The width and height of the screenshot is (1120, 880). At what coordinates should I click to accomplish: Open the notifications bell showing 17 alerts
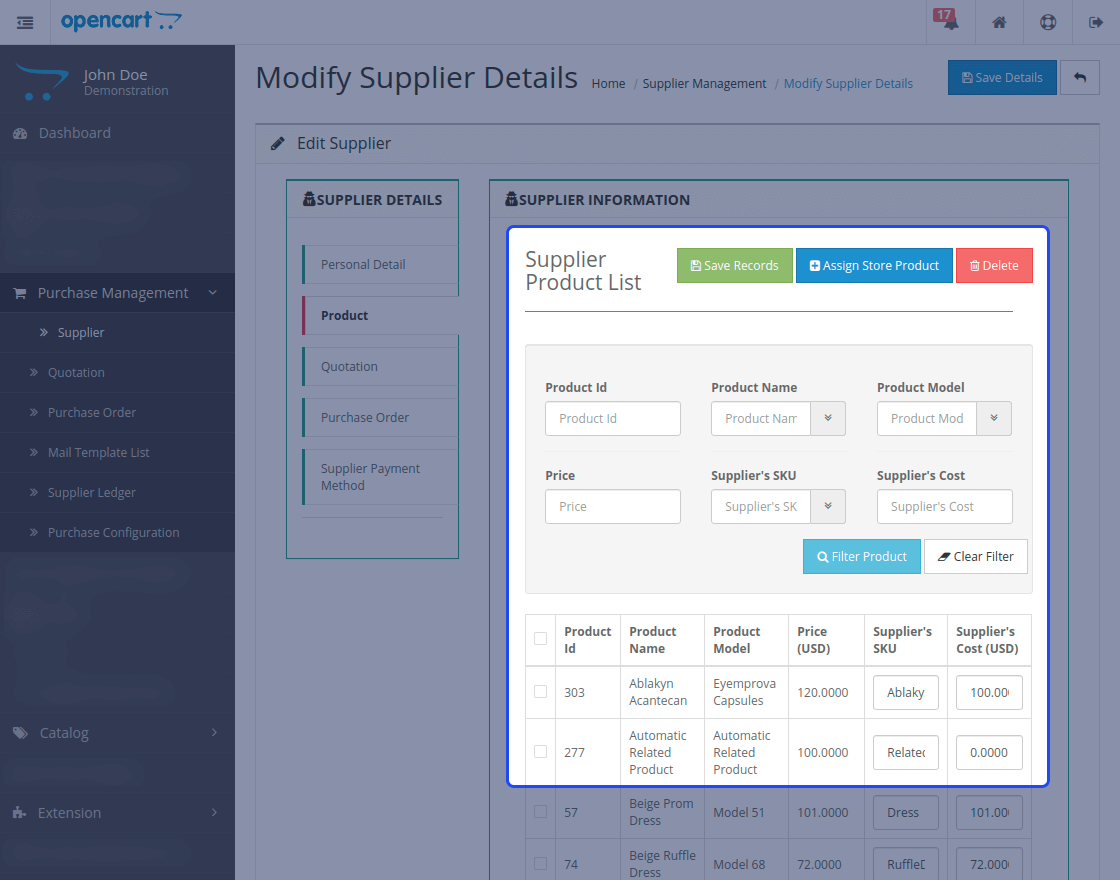(x=947, y=21)
